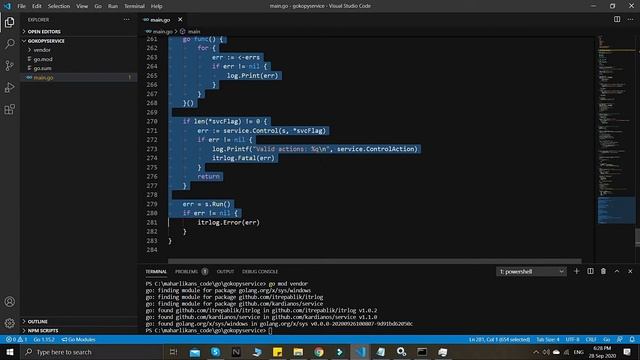640x360 pixels.
Task: Open the go.sum file
Action: click(x=79, y=68)
